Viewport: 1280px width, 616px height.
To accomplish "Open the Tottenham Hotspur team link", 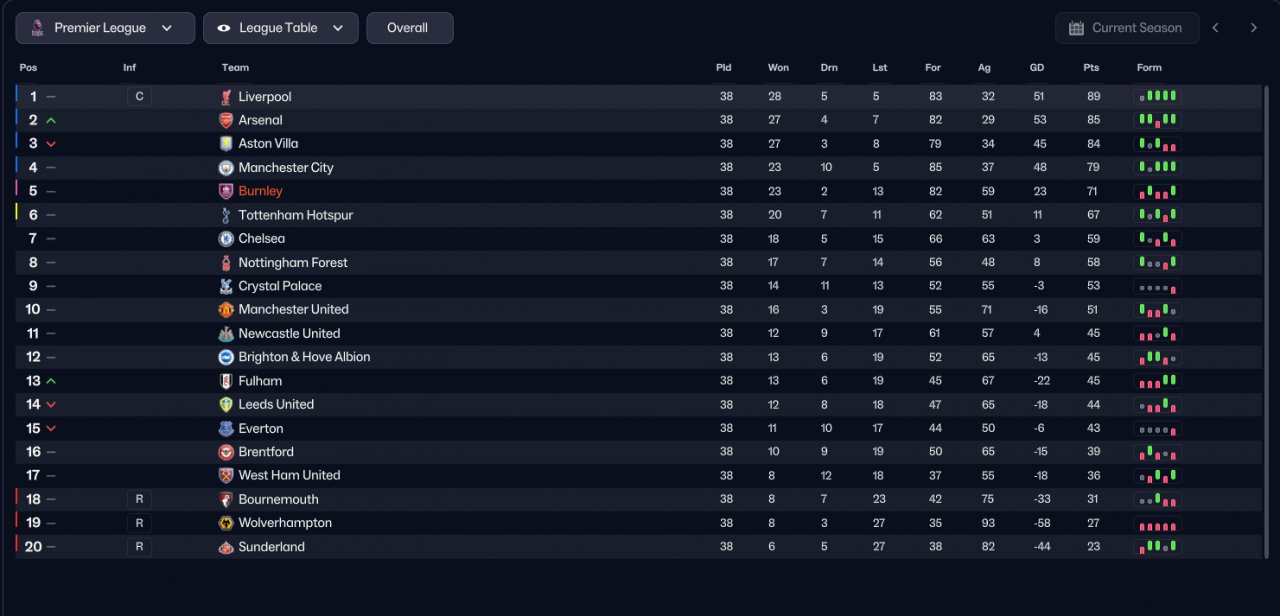I will [x=296, y=215].
